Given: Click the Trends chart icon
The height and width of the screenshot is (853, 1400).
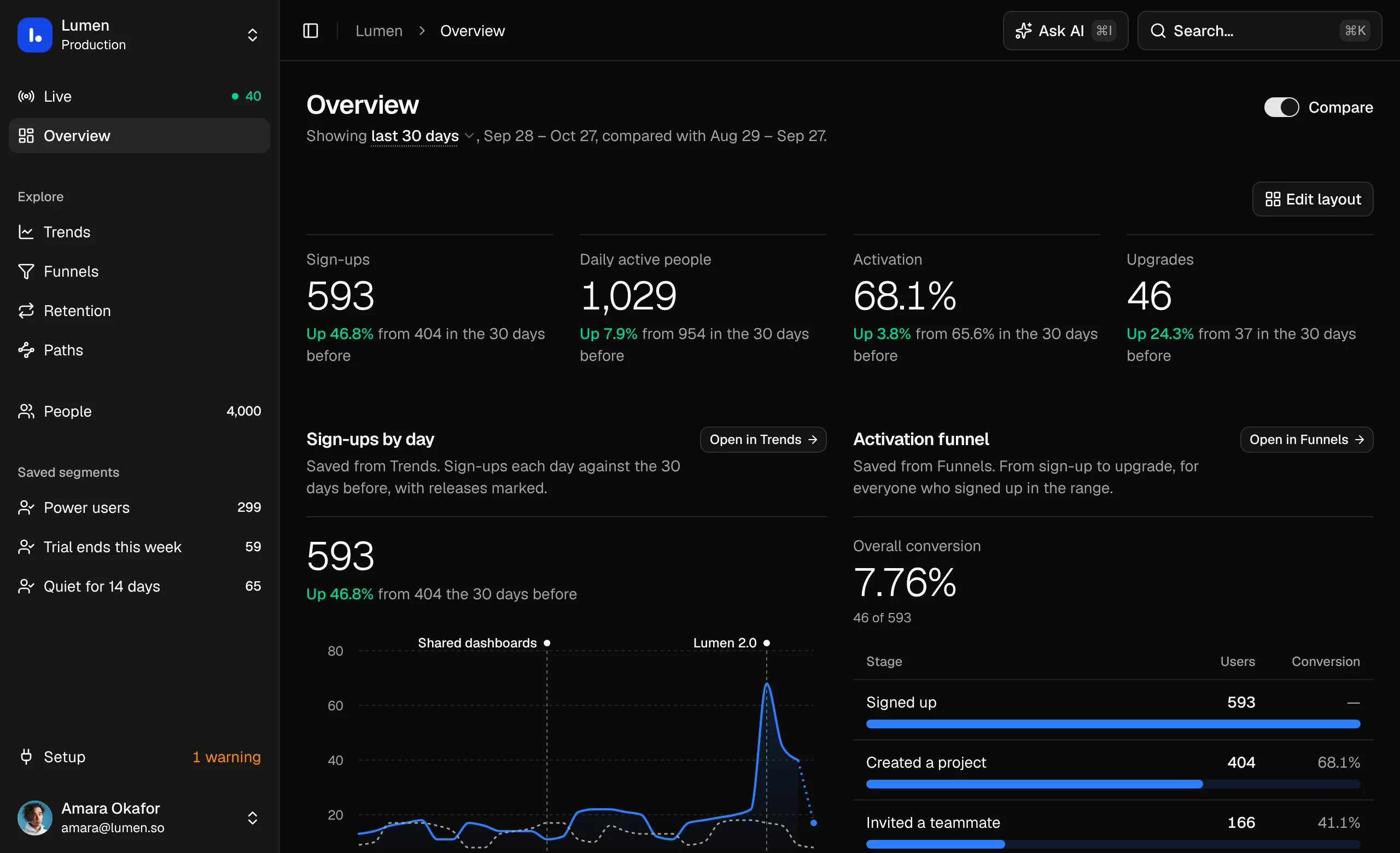Looking at the screenshot, I should tap(26, 232).
